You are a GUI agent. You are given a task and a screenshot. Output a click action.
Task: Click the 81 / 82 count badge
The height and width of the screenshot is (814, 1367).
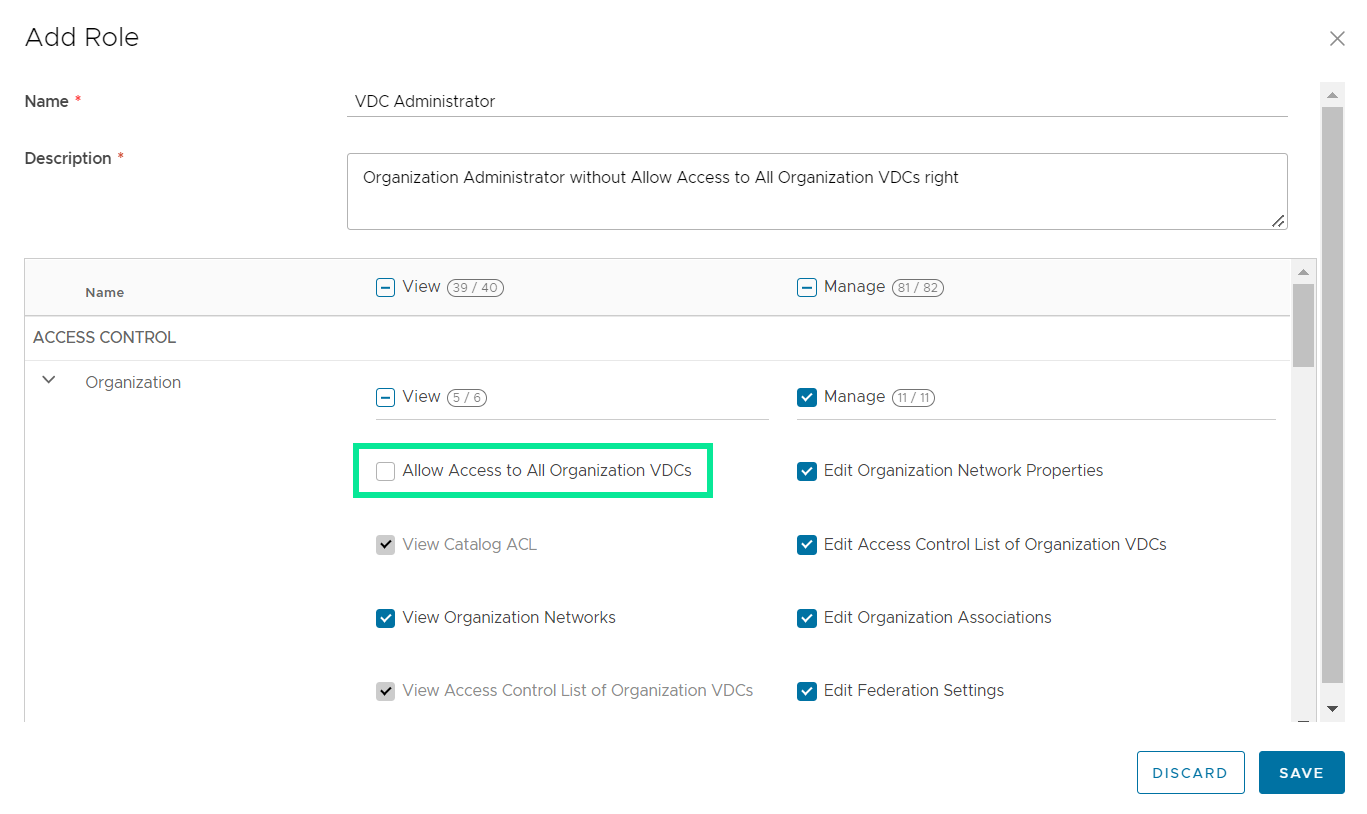click(x=916, y=288)
